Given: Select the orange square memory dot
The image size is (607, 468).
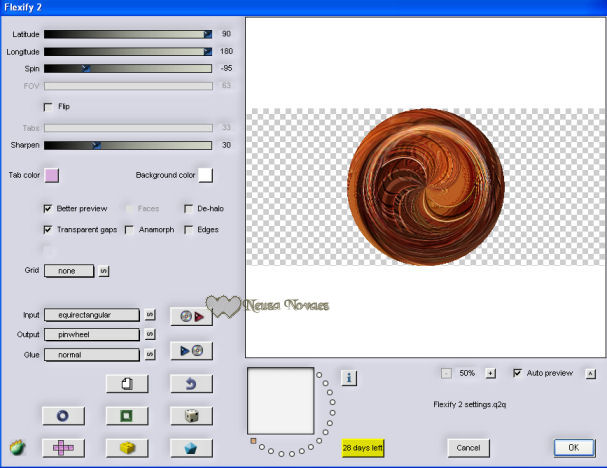Looking at the screenshot, I should click(x=253, y=441).
